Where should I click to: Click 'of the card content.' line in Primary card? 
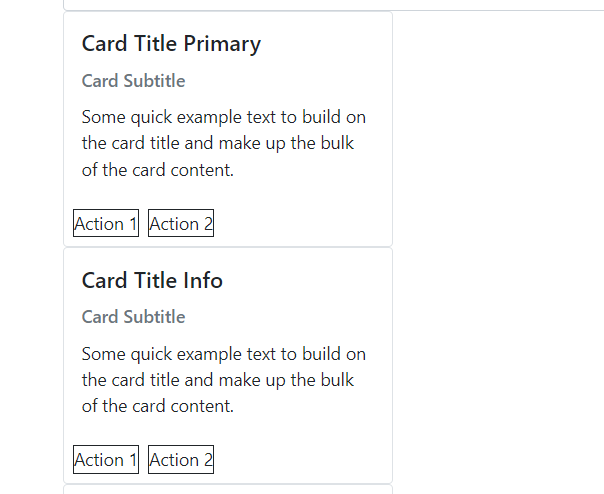click(x=157, y=170)
